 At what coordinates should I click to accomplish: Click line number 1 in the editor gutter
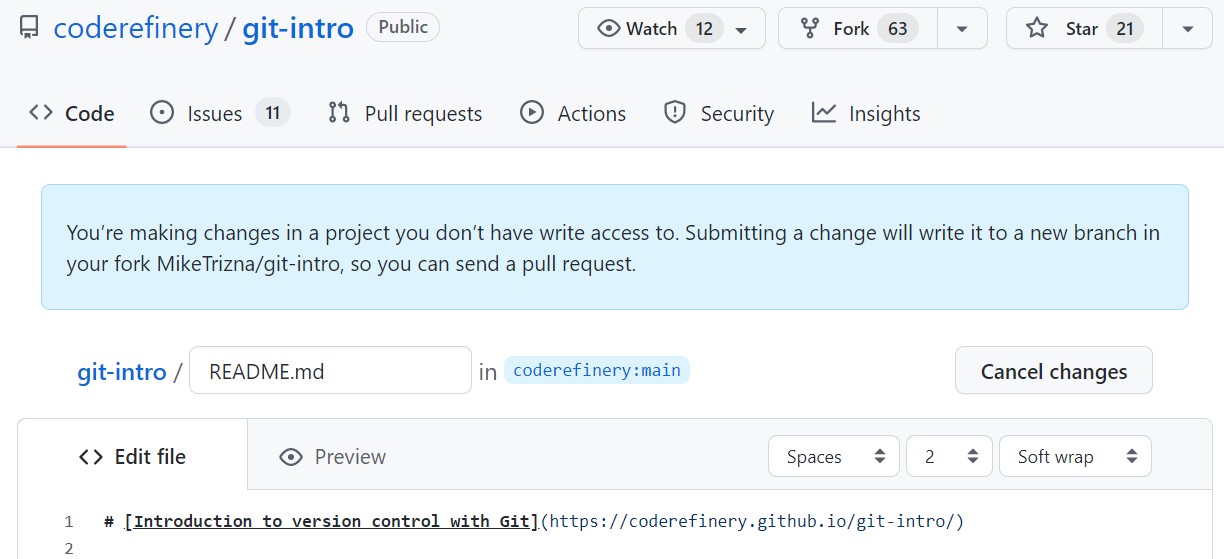click(69, 521)
